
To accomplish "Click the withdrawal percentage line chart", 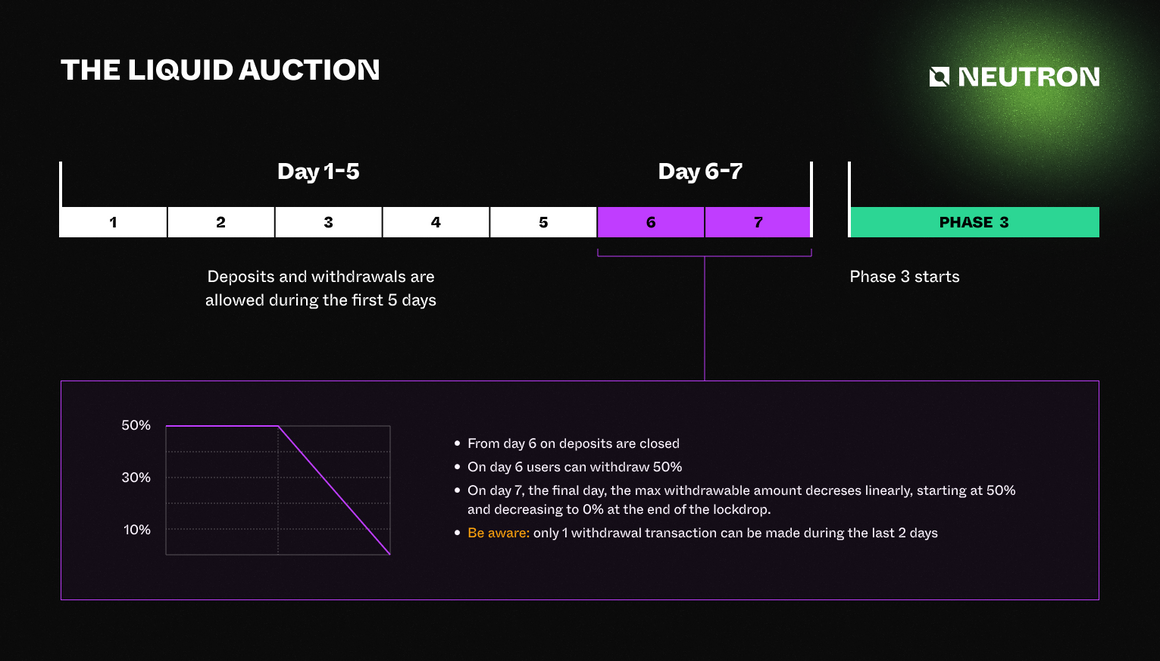I will (x=278, y=490).
